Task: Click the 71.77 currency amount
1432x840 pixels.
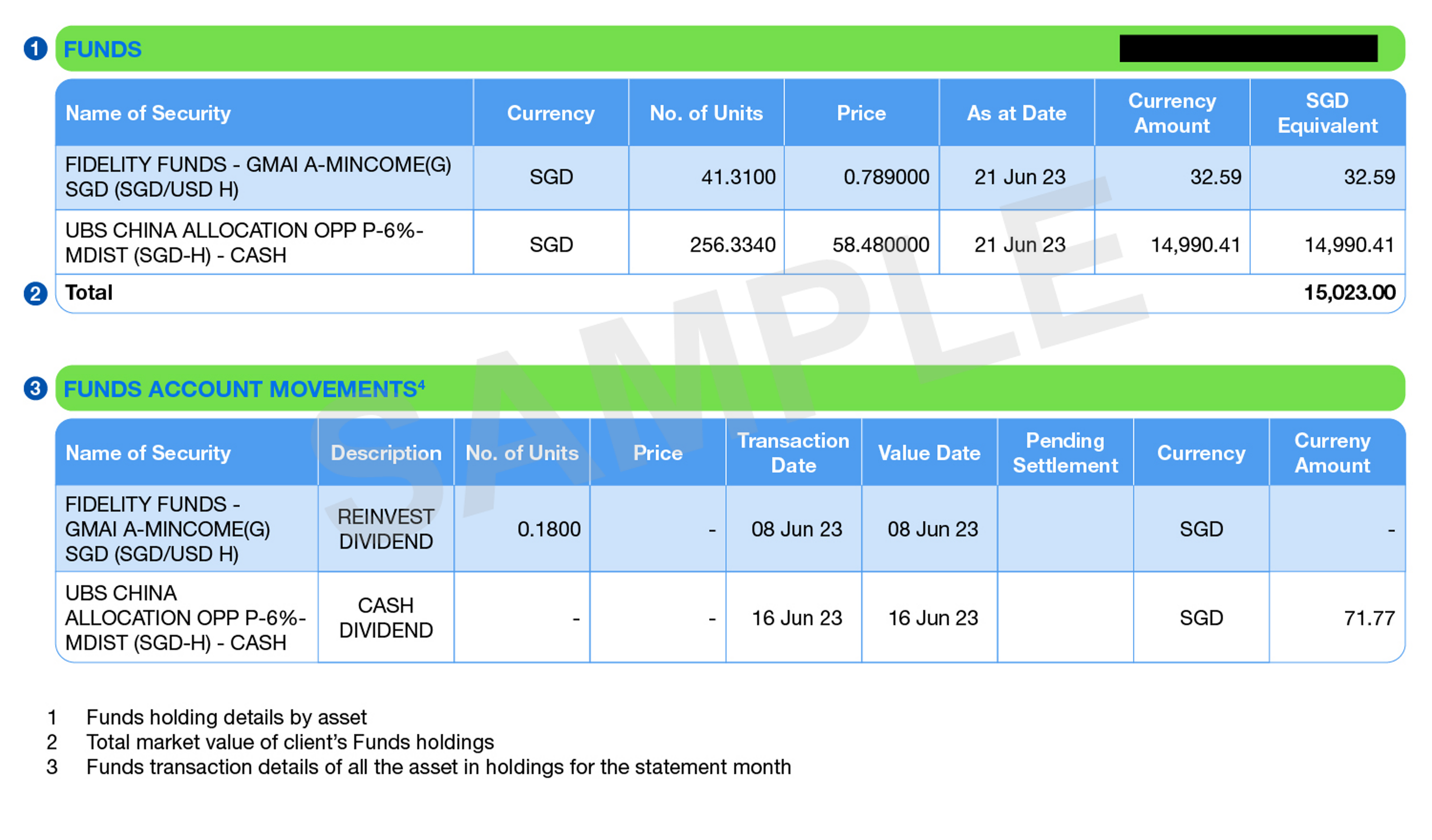Action: [x=1370, y=618]
